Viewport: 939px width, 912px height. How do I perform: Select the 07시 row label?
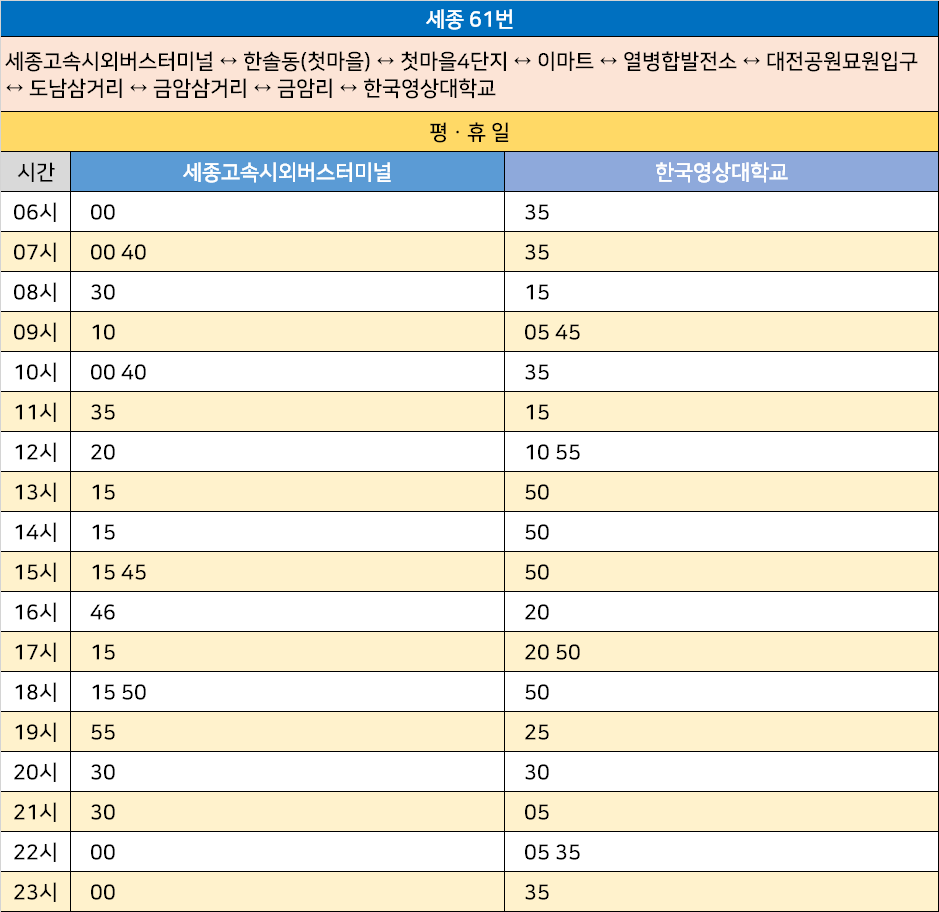(x=36, y=252)
